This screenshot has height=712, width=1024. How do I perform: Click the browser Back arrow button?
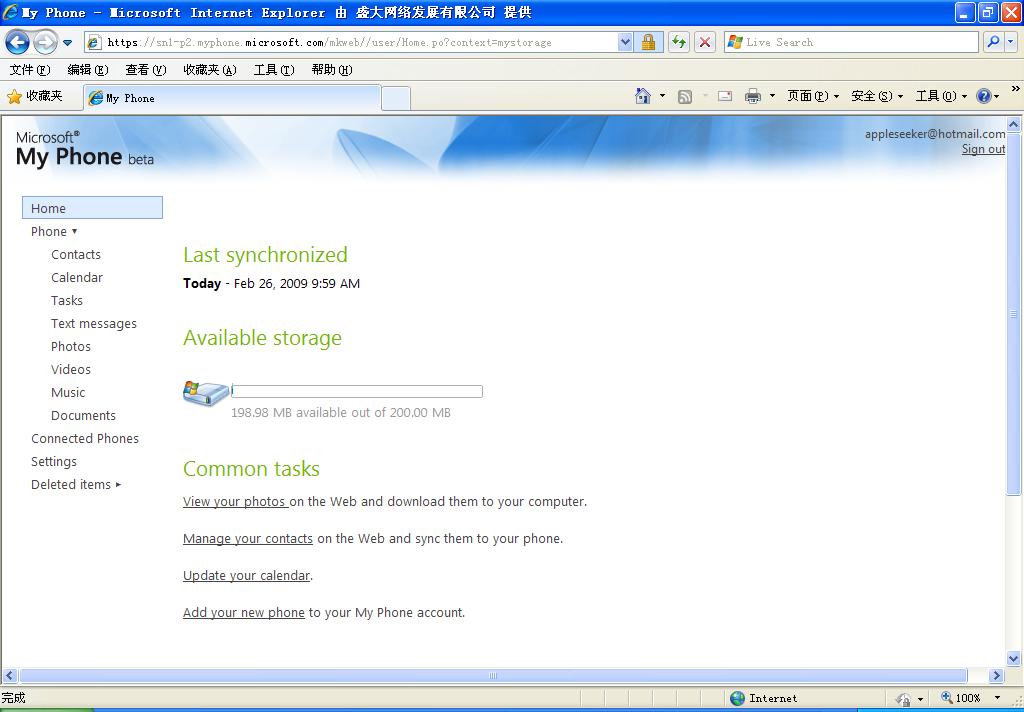18,42
